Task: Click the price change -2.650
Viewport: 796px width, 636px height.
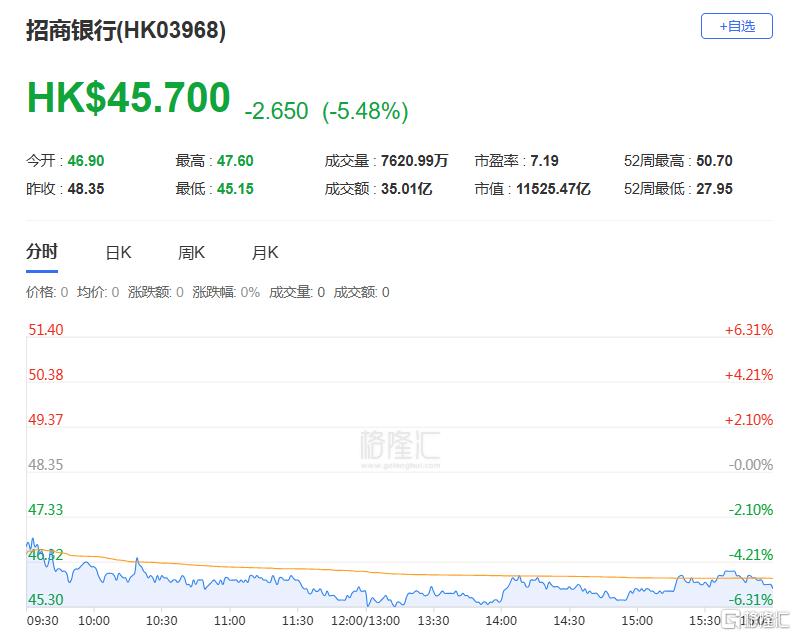Action: [276, 111]
